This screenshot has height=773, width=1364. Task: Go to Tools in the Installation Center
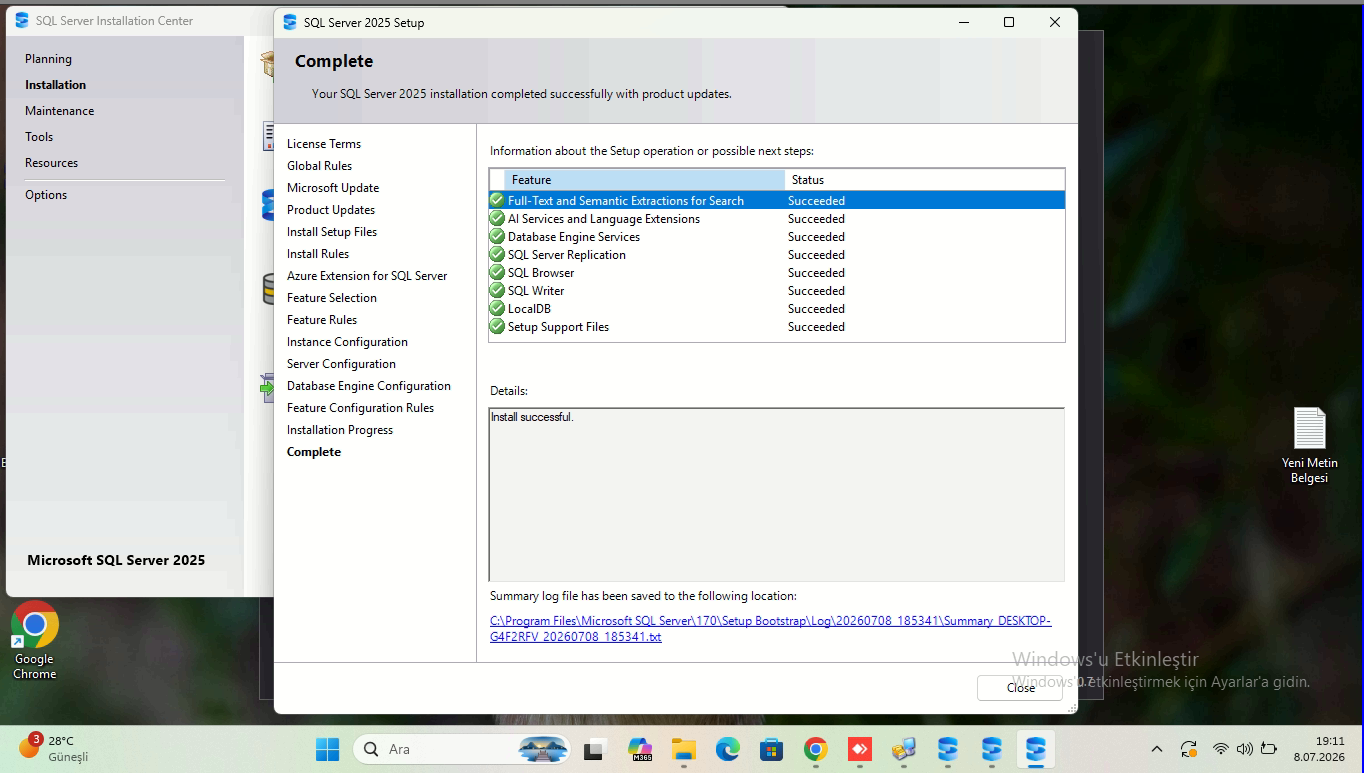coord(39,137)
